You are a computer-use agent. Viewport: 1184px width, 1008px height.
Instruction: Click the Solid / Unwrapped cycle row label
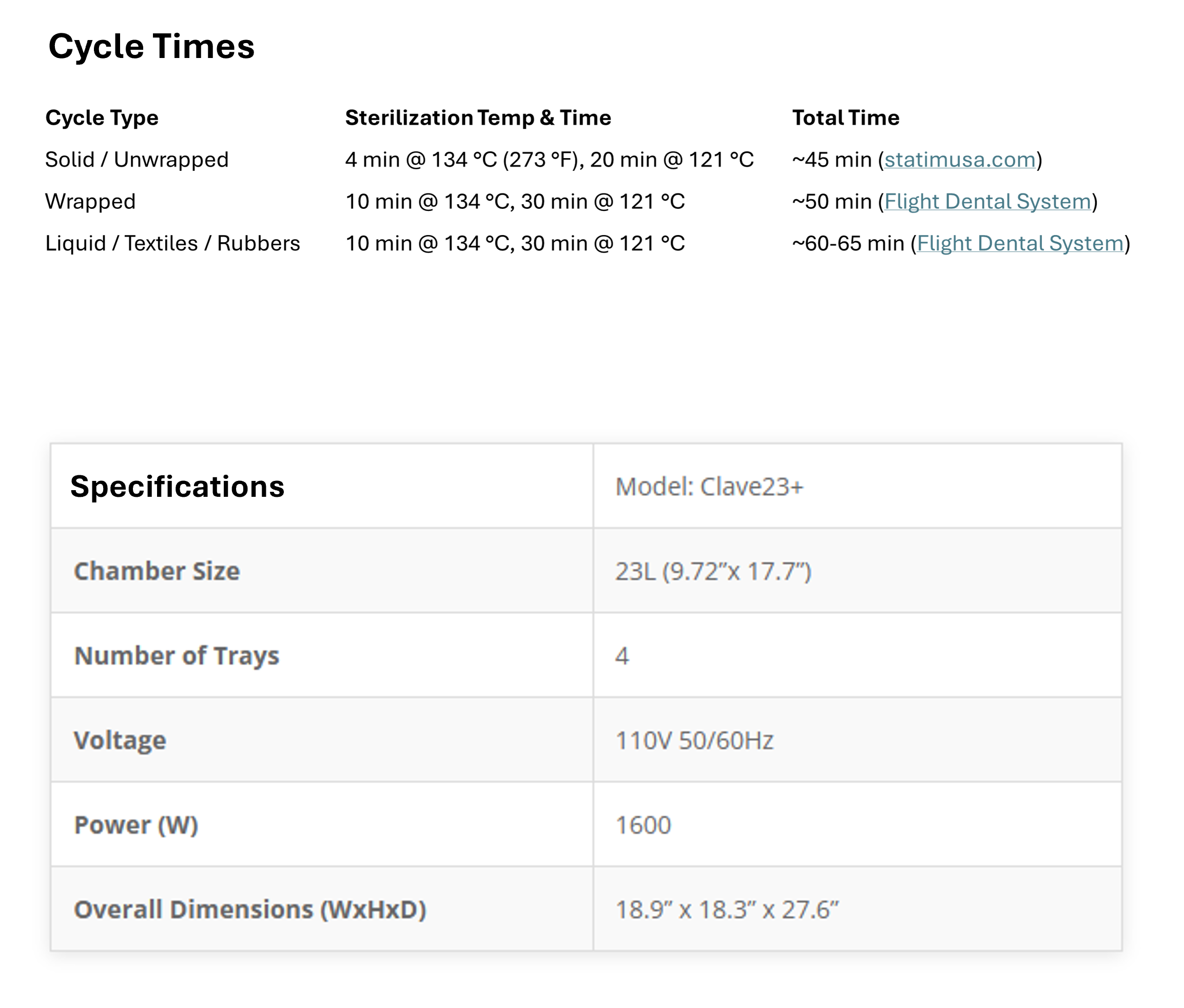tap(137, 160)
